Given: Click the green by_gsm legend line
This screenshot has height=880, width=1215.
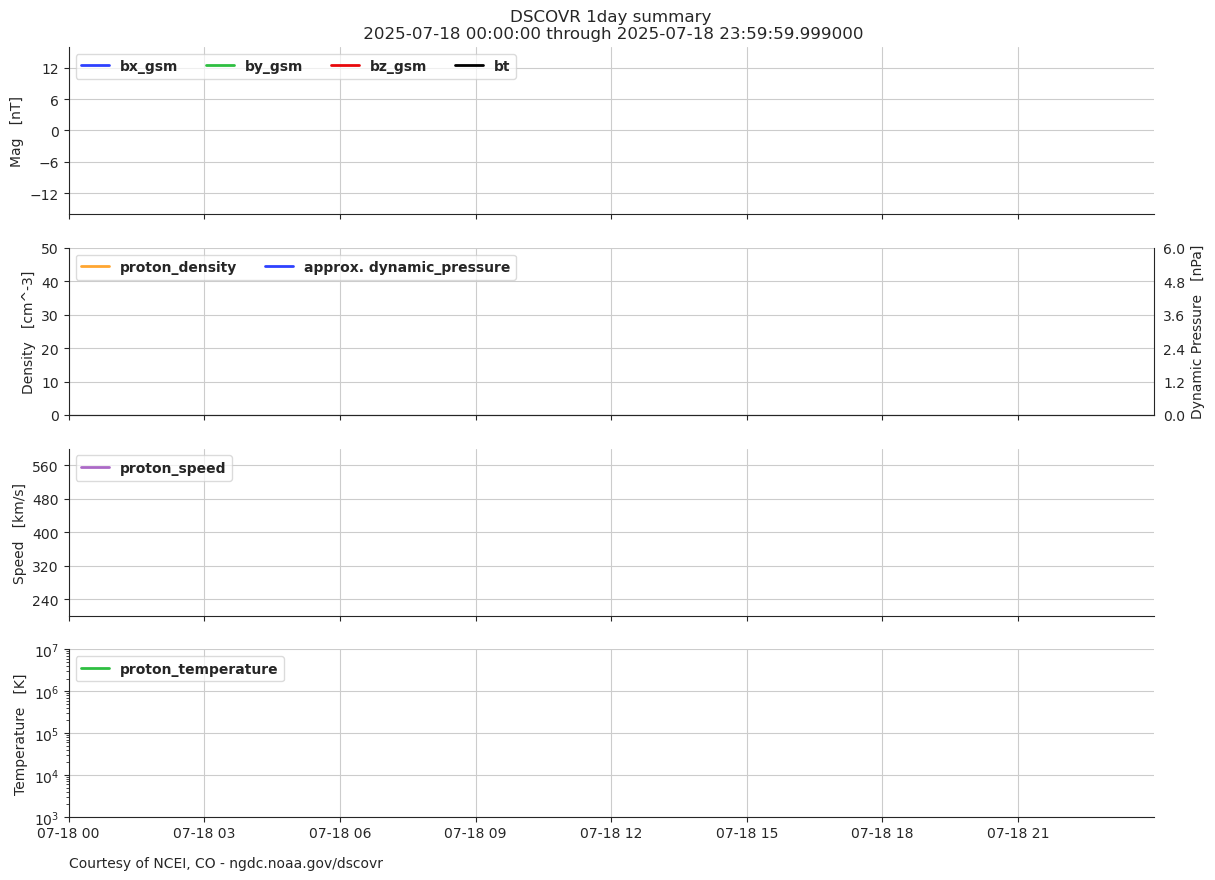Looking at the screenshot, I should click(x=220, y=66).
